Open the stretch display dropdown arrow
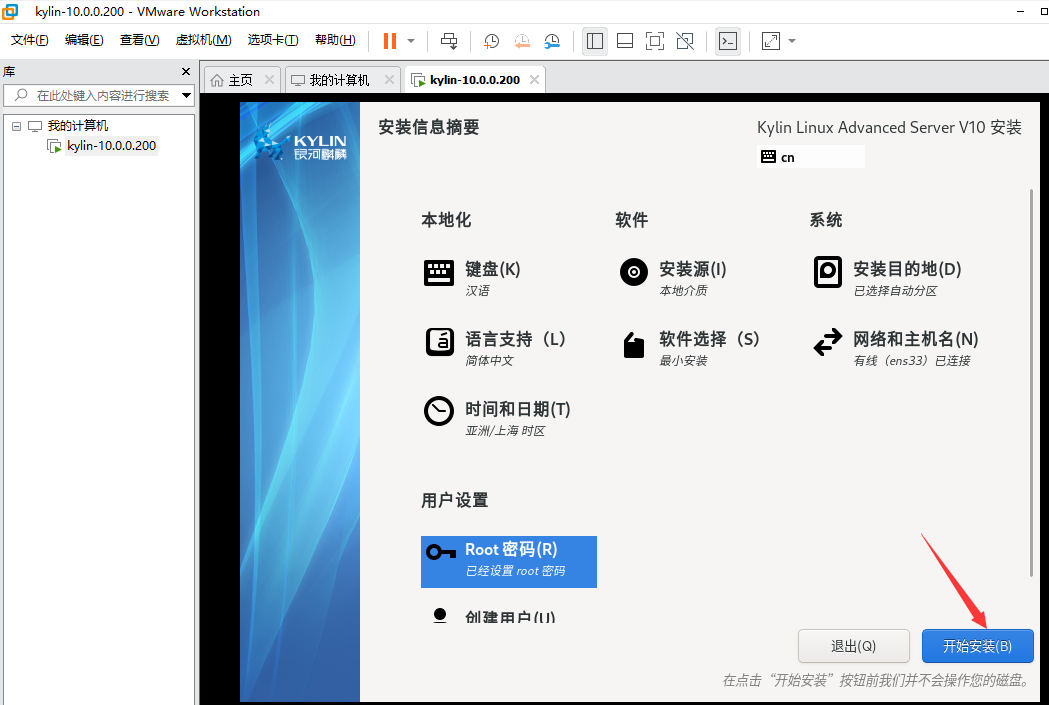The width and height of the screenshot is (1049, 705). [792, 41]
